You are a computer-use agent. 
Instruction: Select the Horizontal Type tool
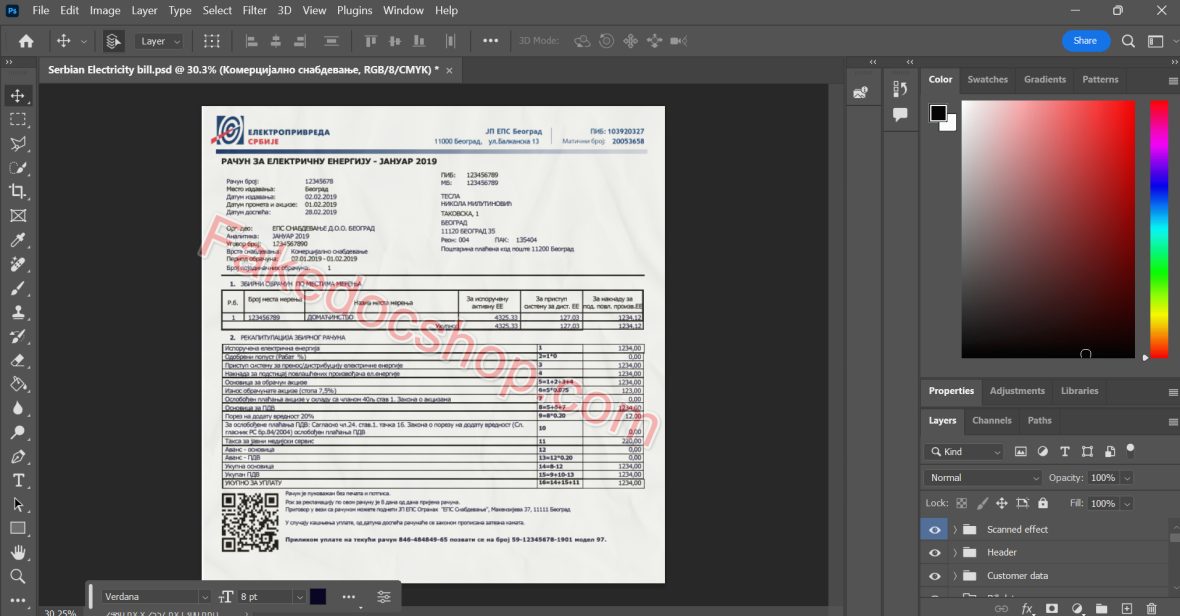tap(18, 480)
